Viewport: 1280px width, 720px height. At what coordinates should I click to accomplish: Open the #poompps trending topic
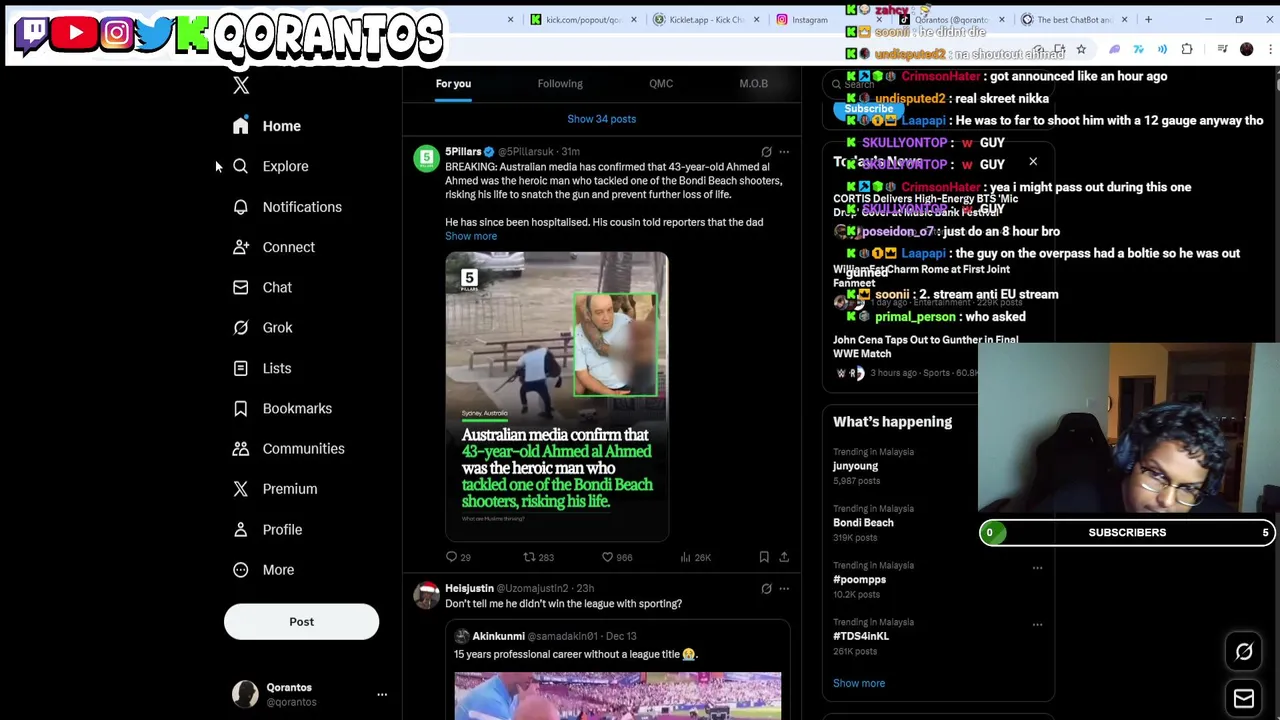pos(860,580)
